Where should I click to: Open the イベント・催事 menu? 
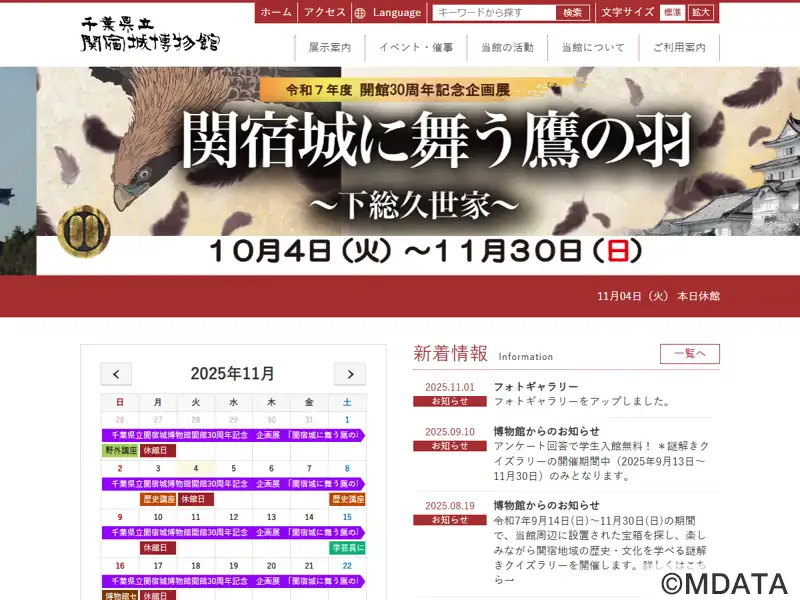coord(416,47)
